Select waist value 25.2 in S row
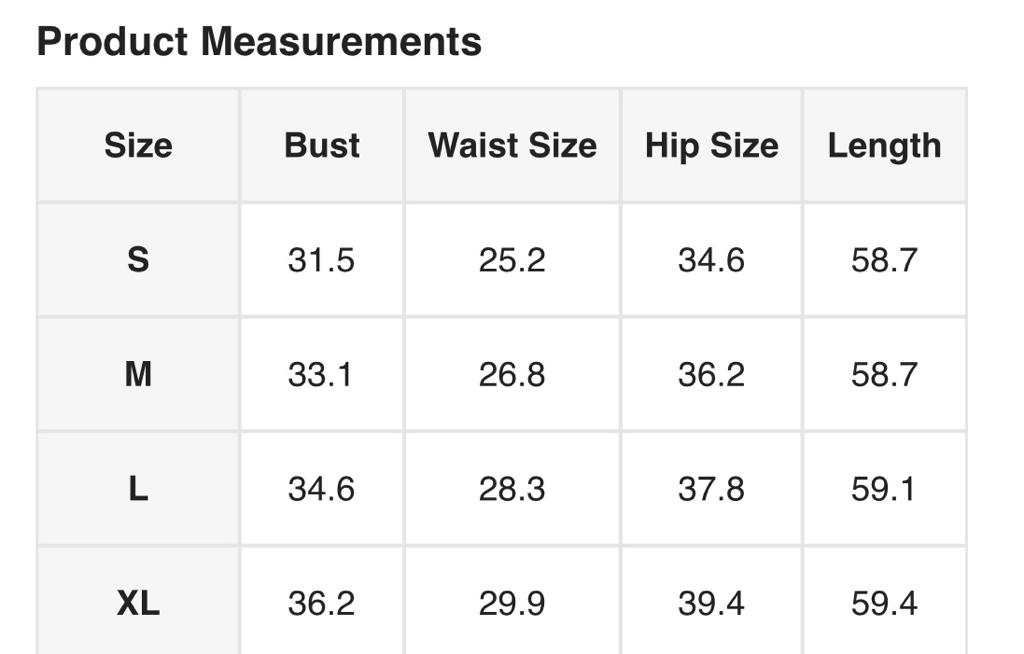1024x654 pixels. point(512,260)
